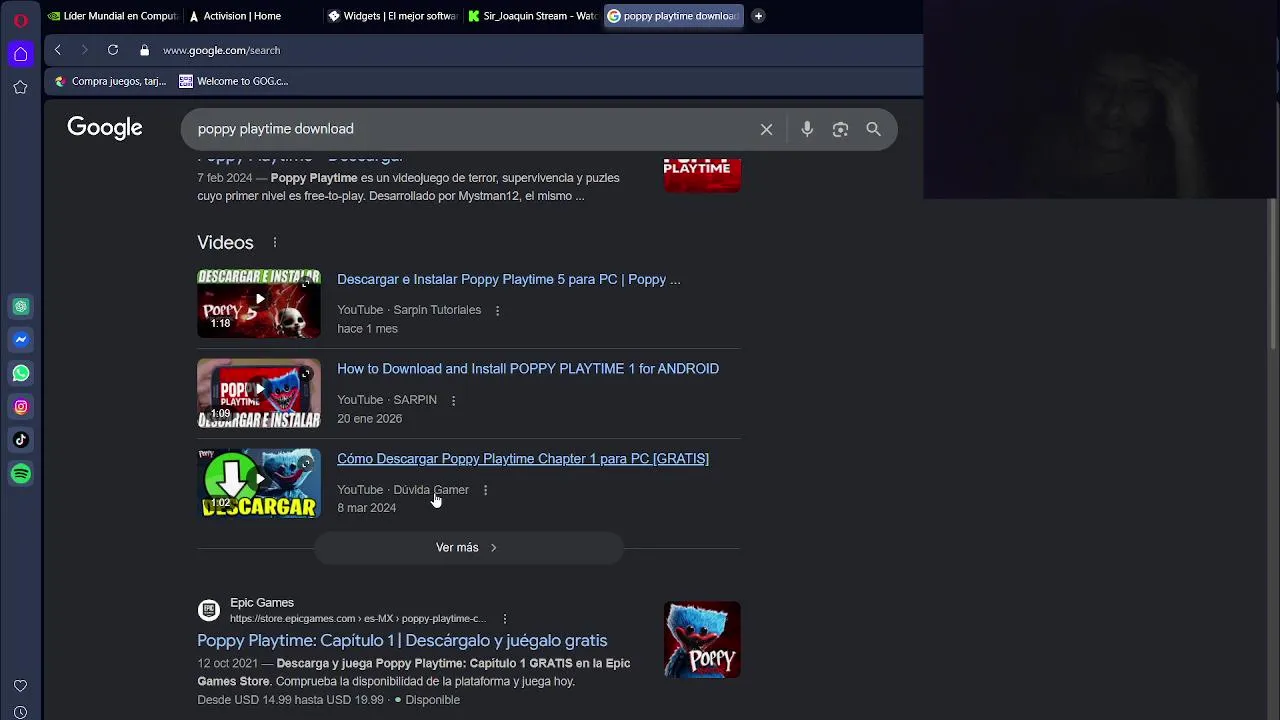Click the Epic Games site name
This screenshot has height=720, width=1280.
tap(262, 603)
